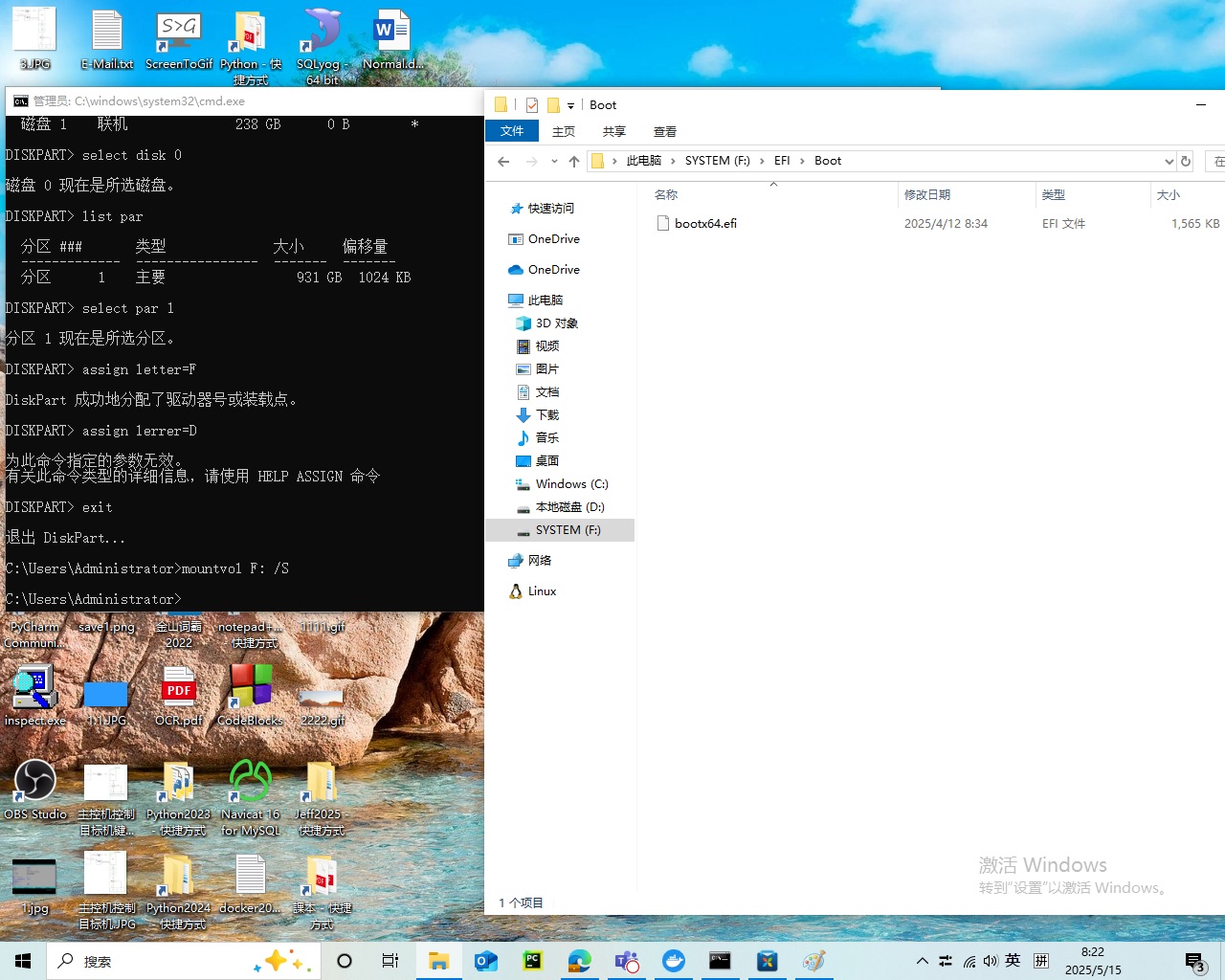Click 此电脑 in the address breadcrumb
Image resolution: width=1225 pixels, height=980 pixels.
tap(644, 161)
